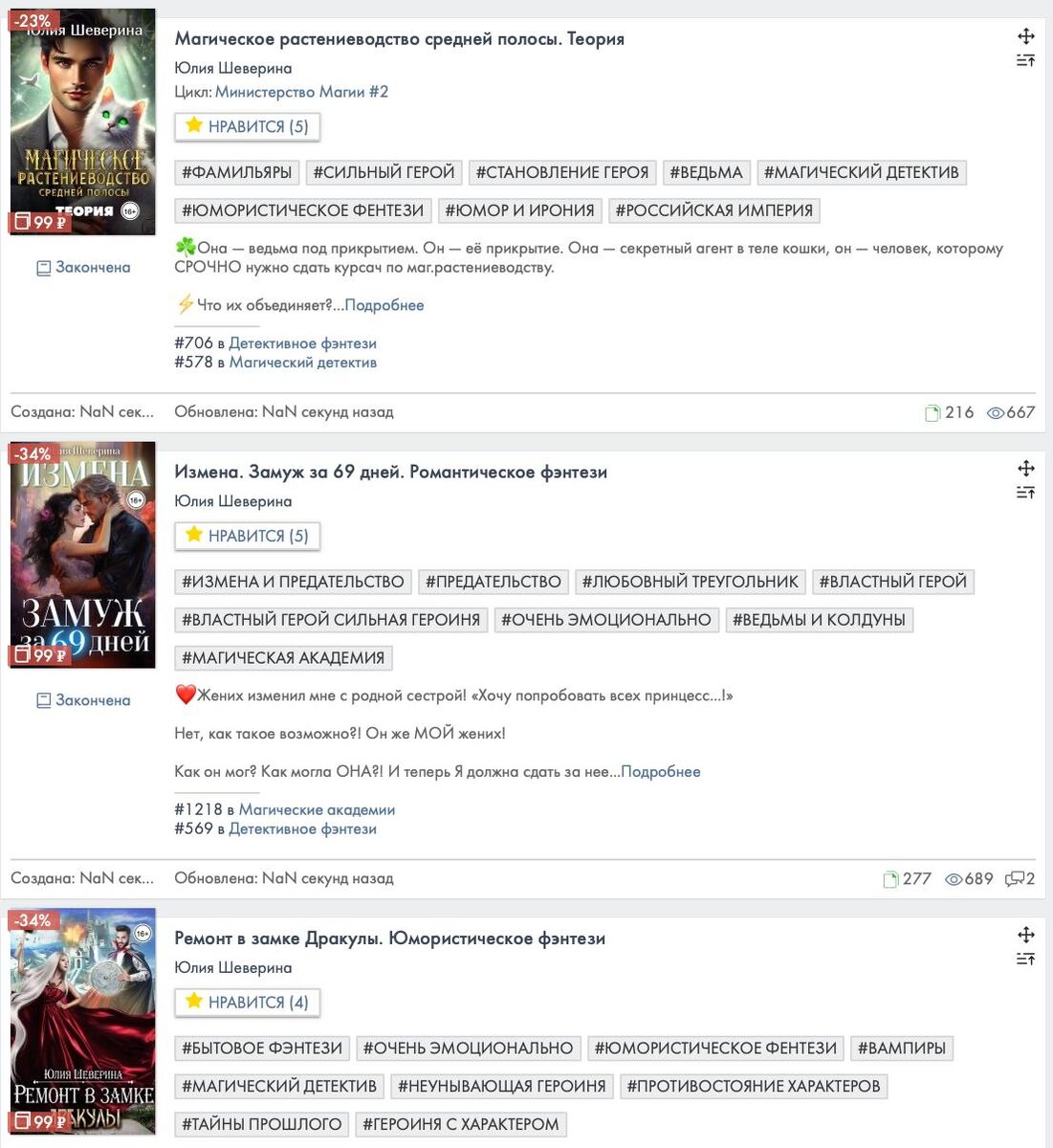Click views eye icon showing 689
This screenshot has height=1148, width=1053.
point(954,879)
